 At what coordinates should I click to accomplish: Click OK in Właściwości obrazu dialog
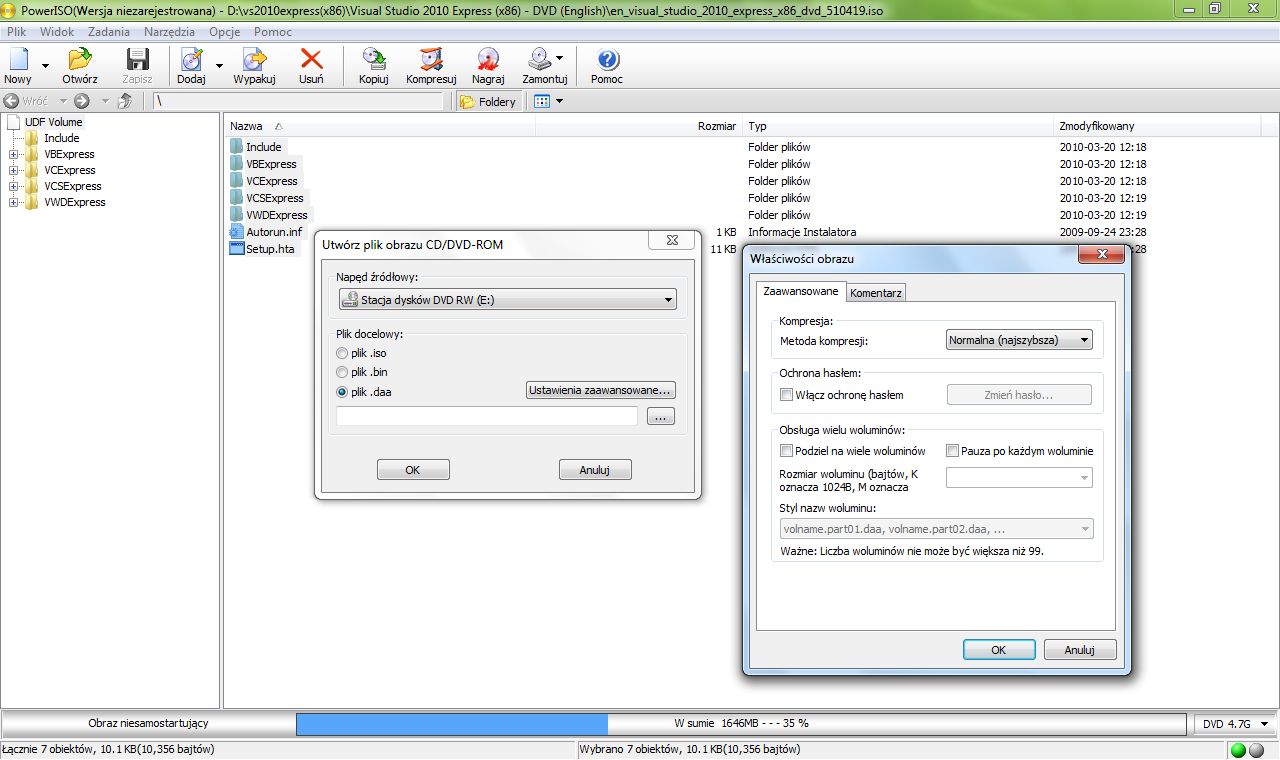(x=998, y=650)
